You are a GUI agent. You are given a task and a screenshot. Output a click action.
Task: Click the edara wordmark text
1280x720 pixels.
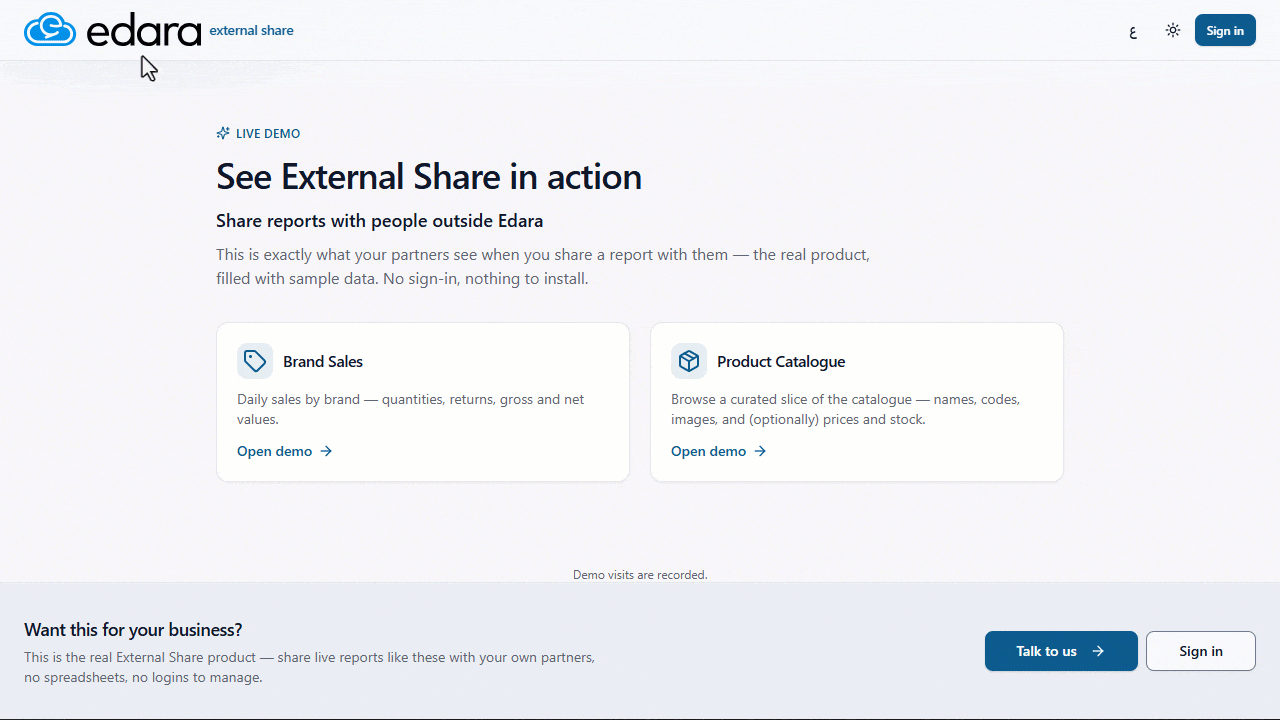[x=144, y=32]
